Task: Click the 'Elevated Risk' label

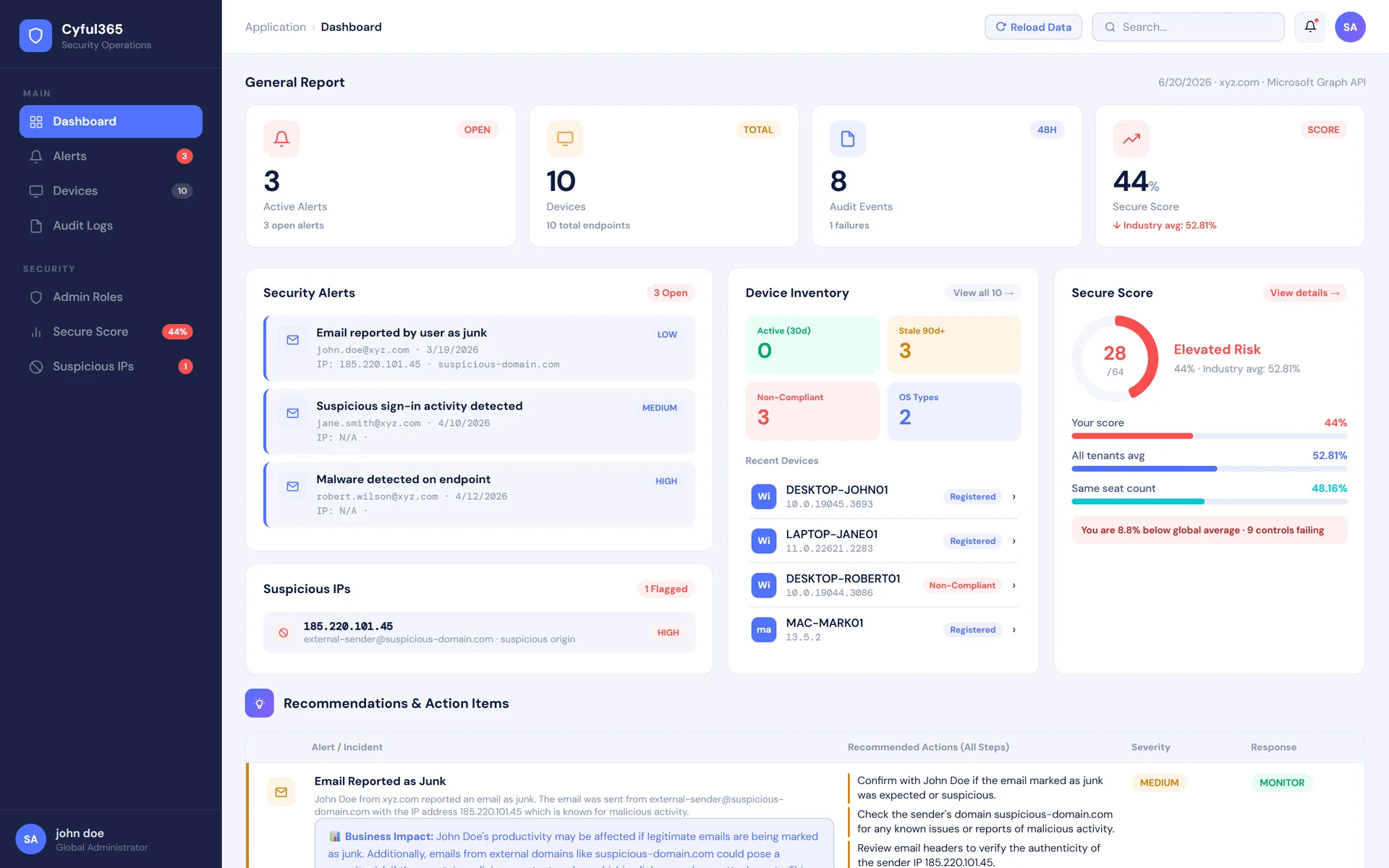Action: 1217,349
